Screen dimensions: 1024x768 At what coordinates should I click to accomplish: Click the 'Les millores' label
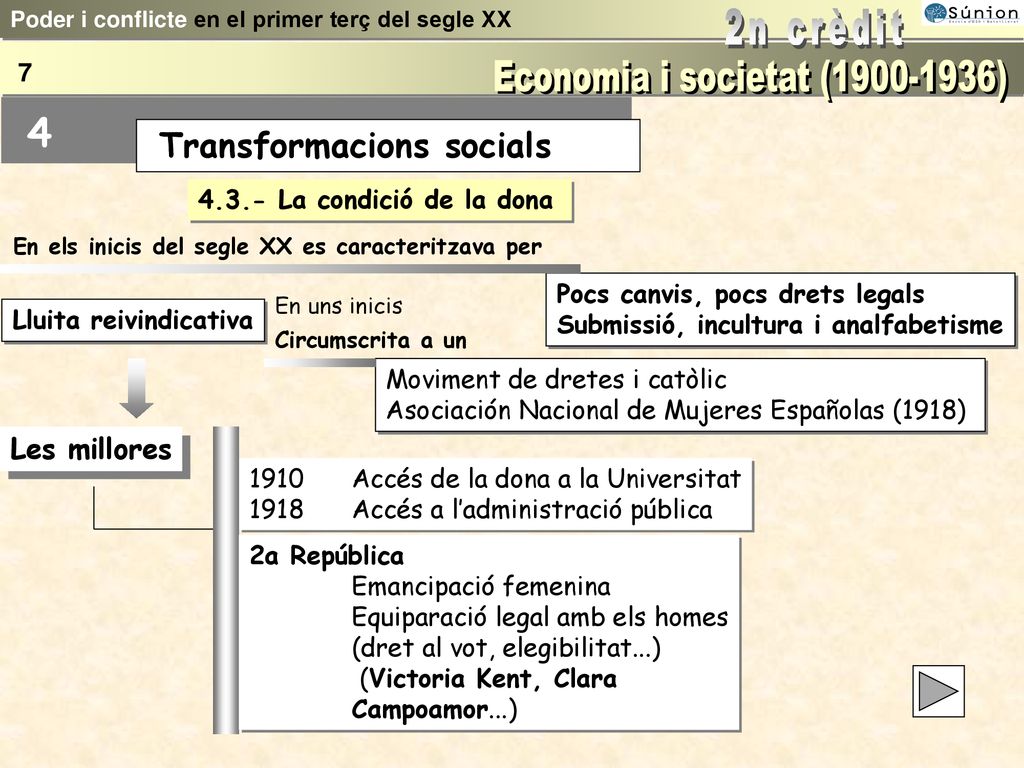[x=91, y=449]
